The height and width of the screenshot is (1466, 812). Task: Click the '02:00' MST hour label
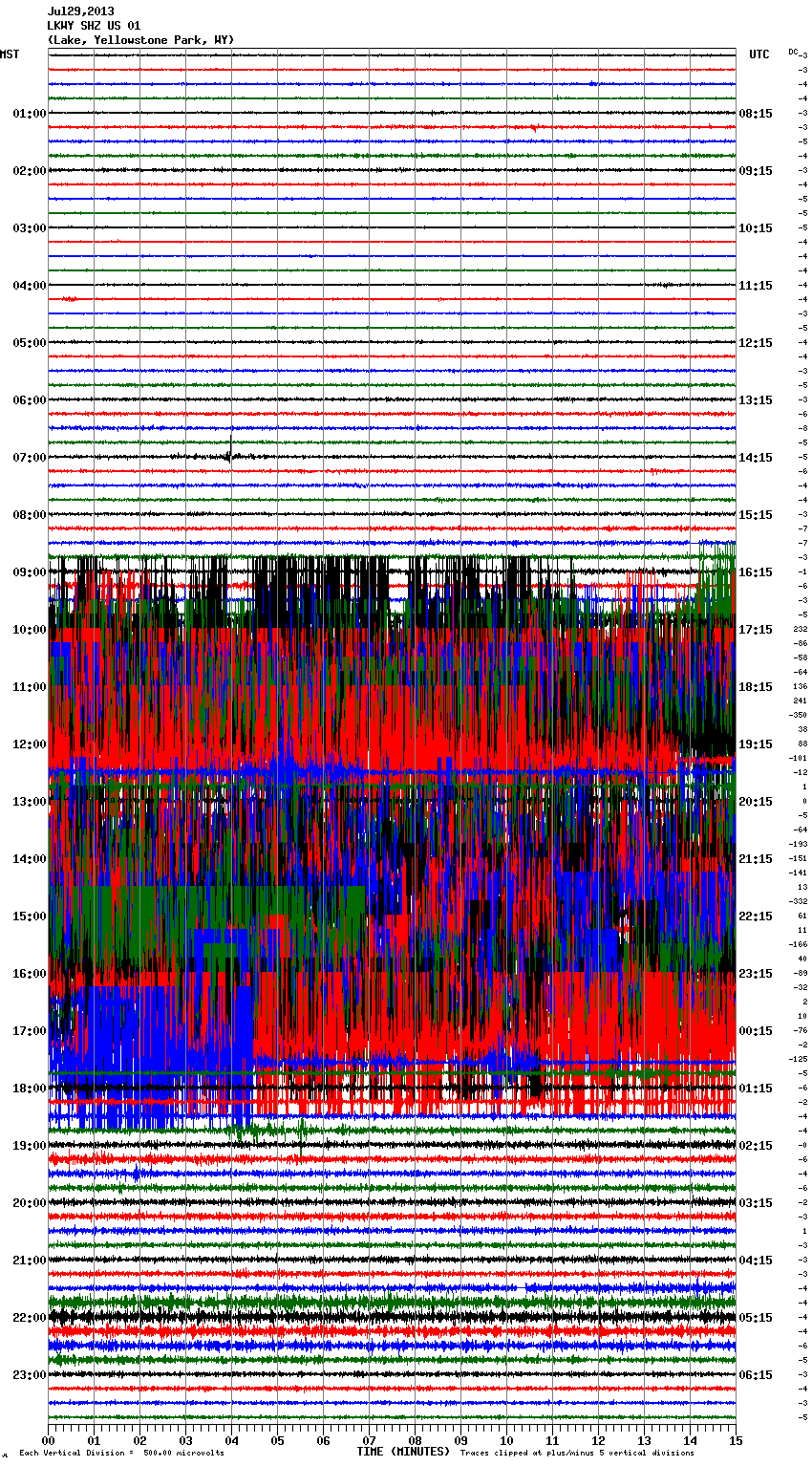pyautogui.click(x=29, y=171)
